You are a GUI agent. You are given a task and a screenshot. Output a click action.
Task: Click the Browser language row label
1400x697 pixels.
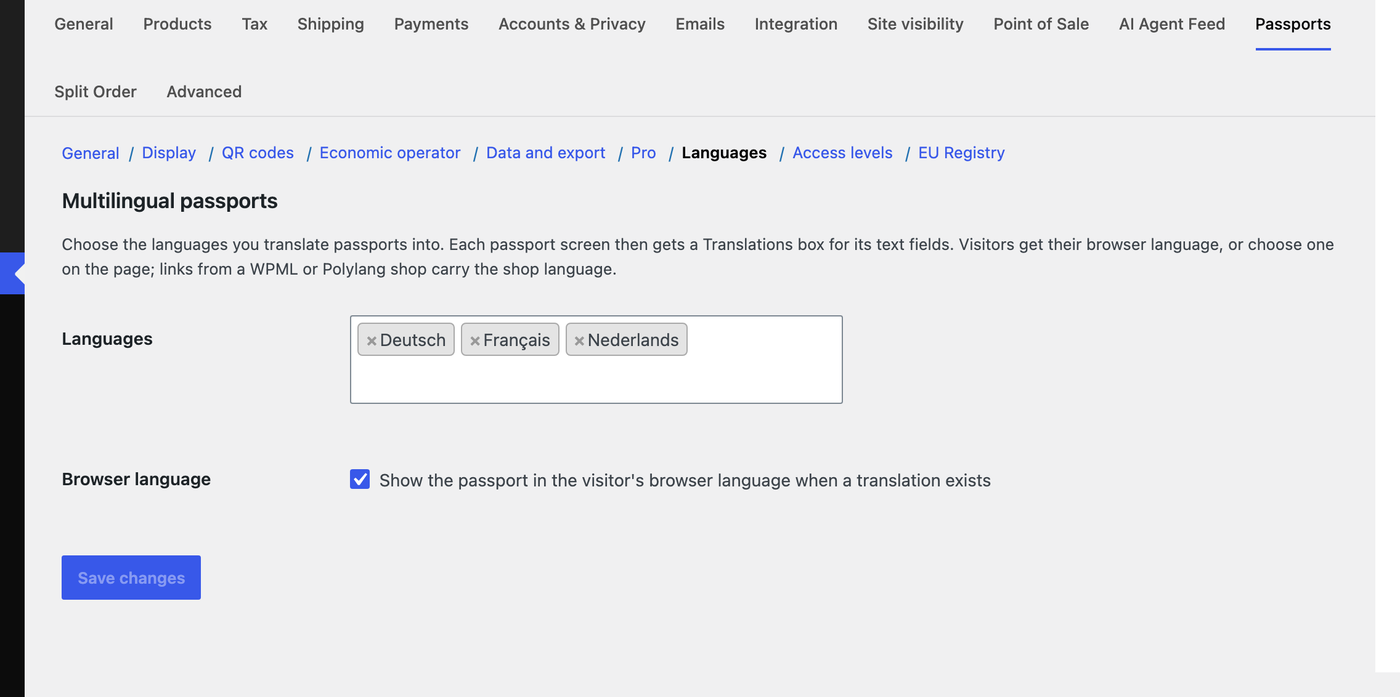136,479
